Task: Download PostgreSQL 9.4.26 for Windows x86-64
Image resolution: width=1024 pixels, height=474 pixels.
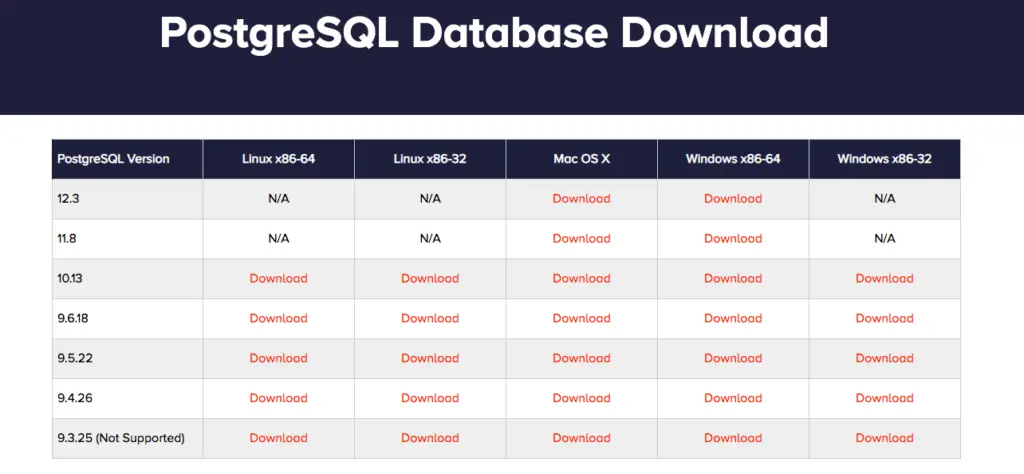Action: point(733,398)
